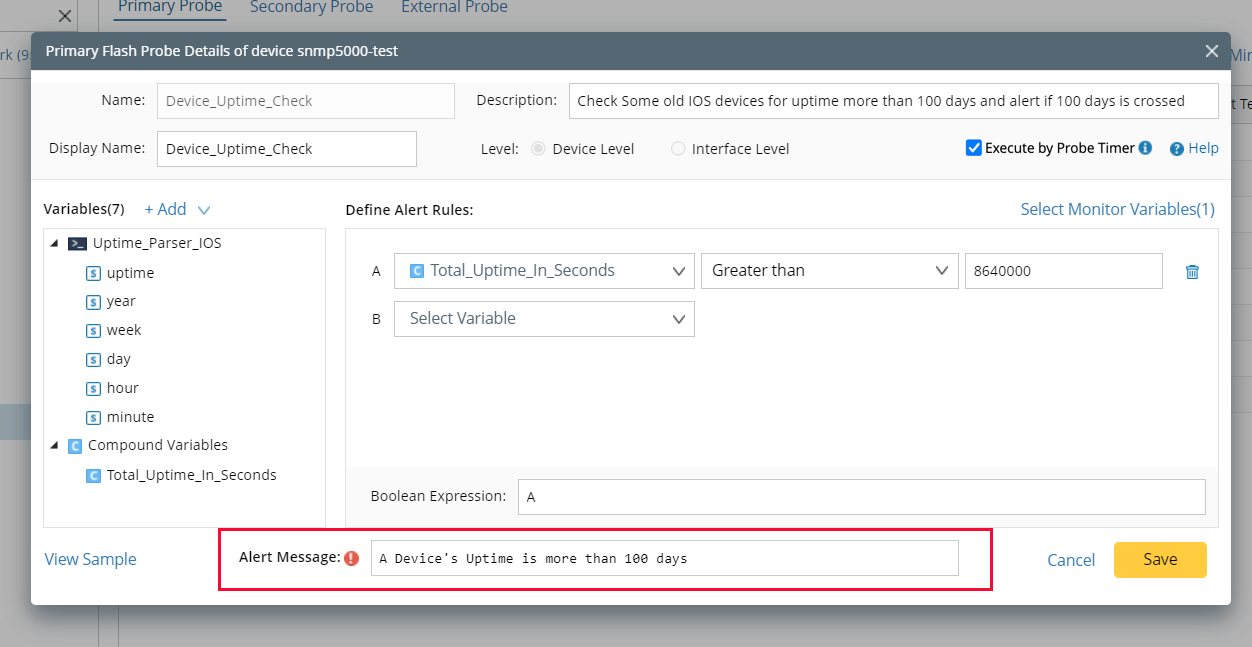Collapse the Compound Variables tree node
Viewport: 1252px width, 647px height.
coord(55,445)
